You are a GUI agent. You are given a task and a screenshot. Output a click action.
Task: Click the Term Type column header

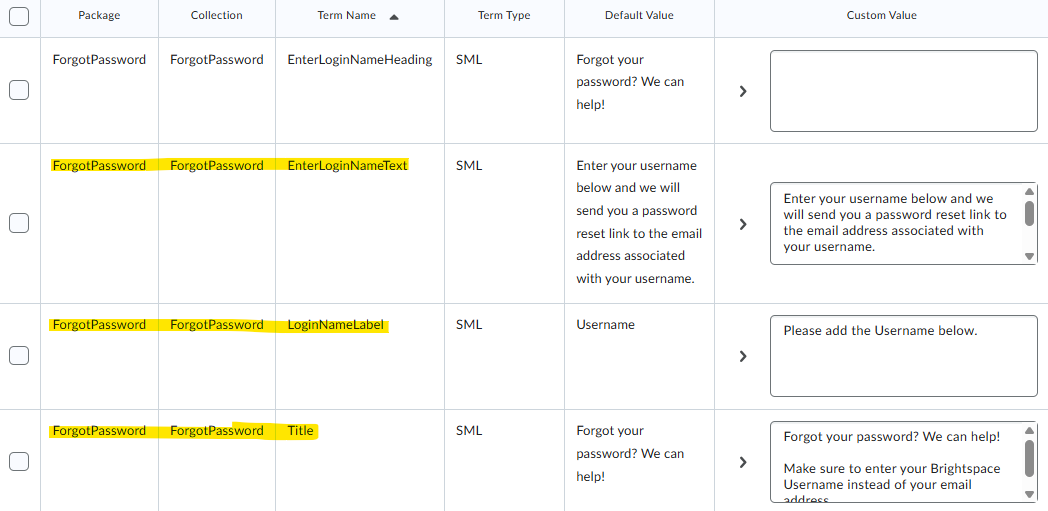(x=504, y=16)
